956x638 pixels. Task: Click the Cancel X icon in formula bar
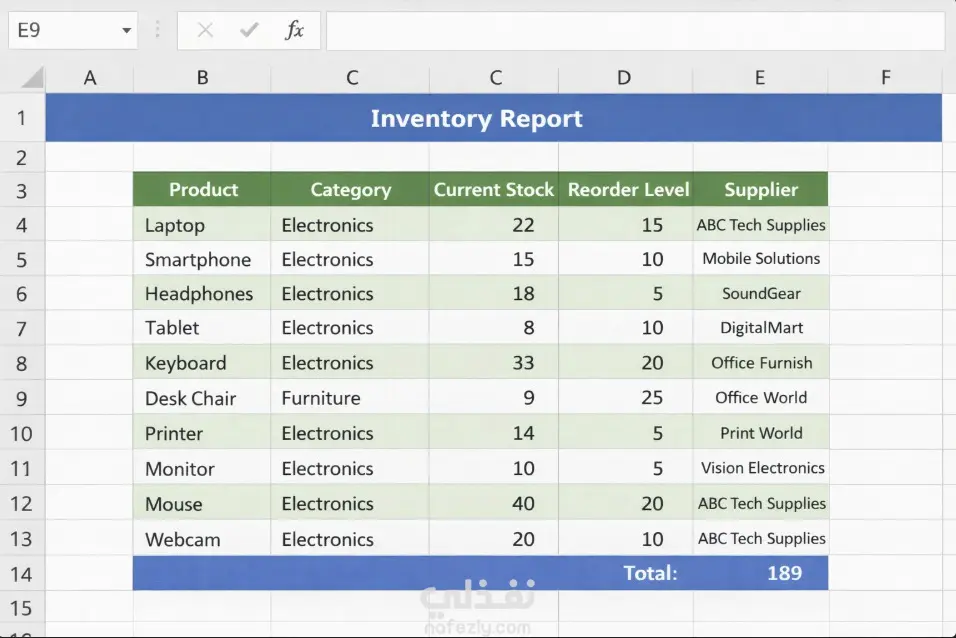click(x=205, y=31)
